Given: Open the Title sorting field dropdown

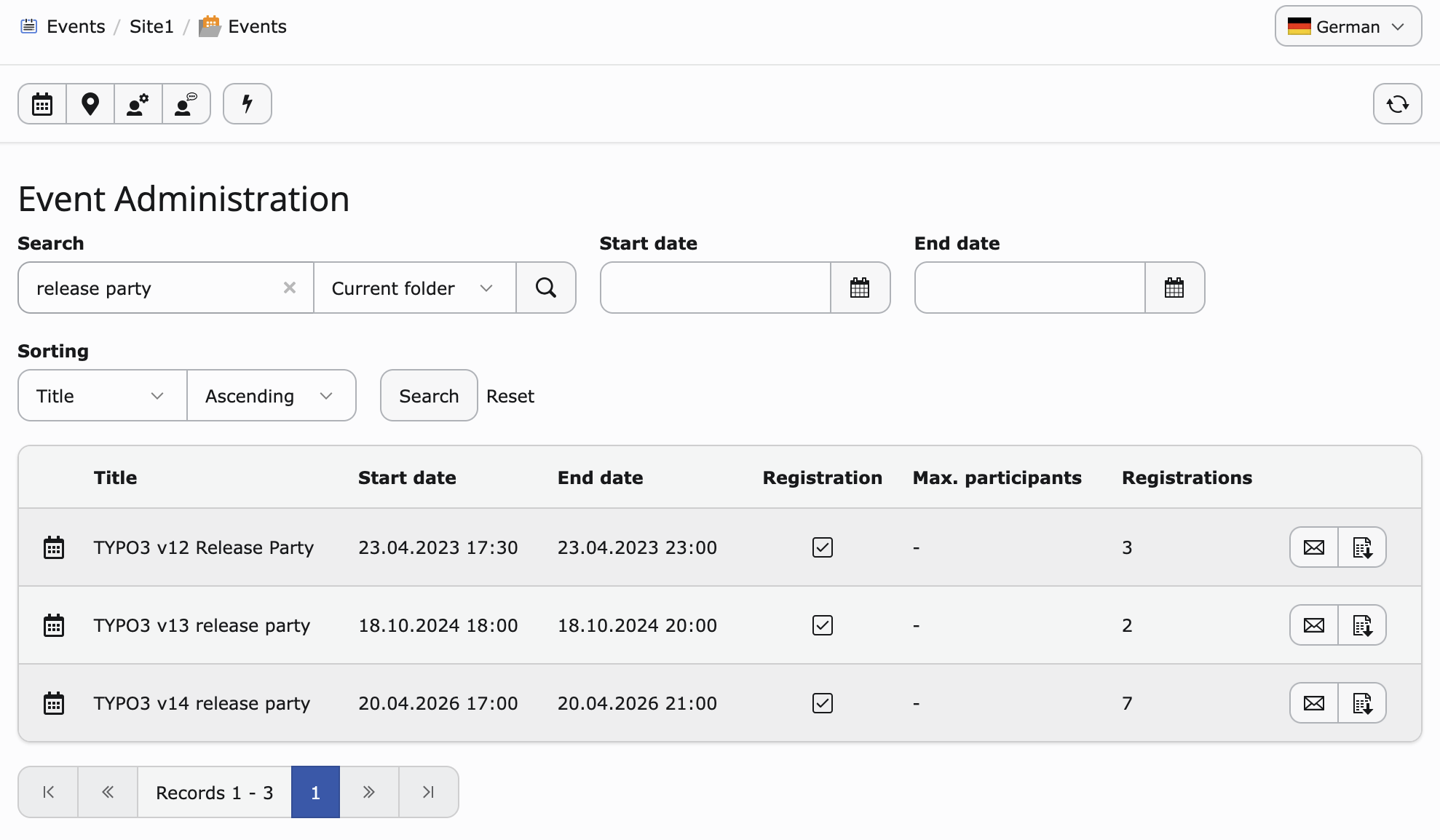Looking at the screenshot, I should [x=103, y=395].
